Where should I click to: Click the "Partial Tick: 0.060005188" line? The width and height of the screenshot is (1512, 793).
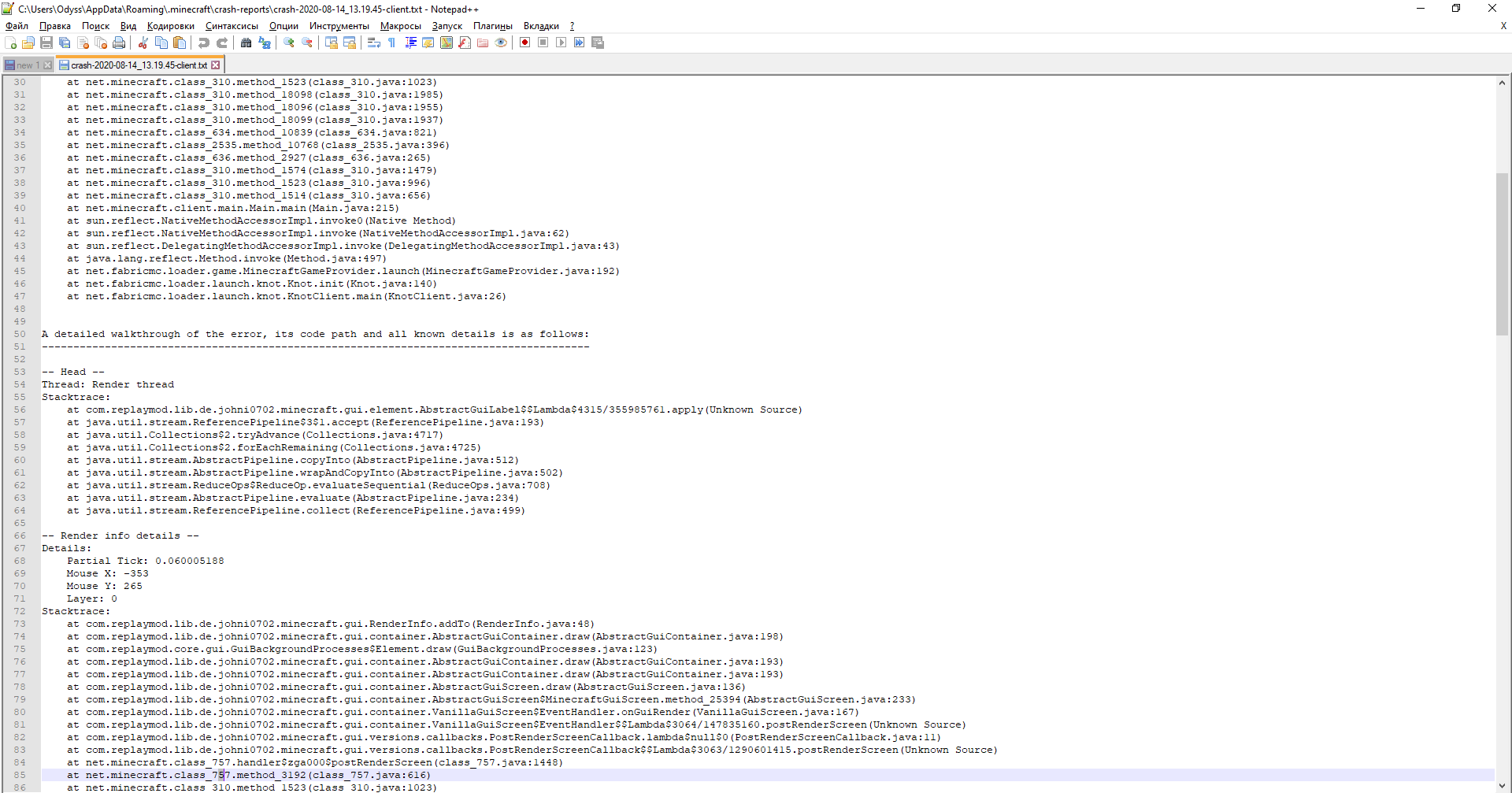[x=146, y=561]
